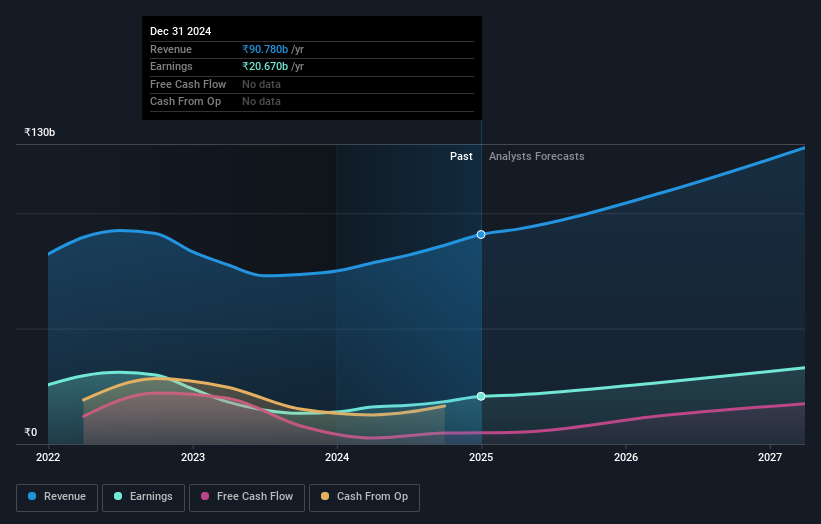Click the blue Revenue legend dot

(32, 496)
